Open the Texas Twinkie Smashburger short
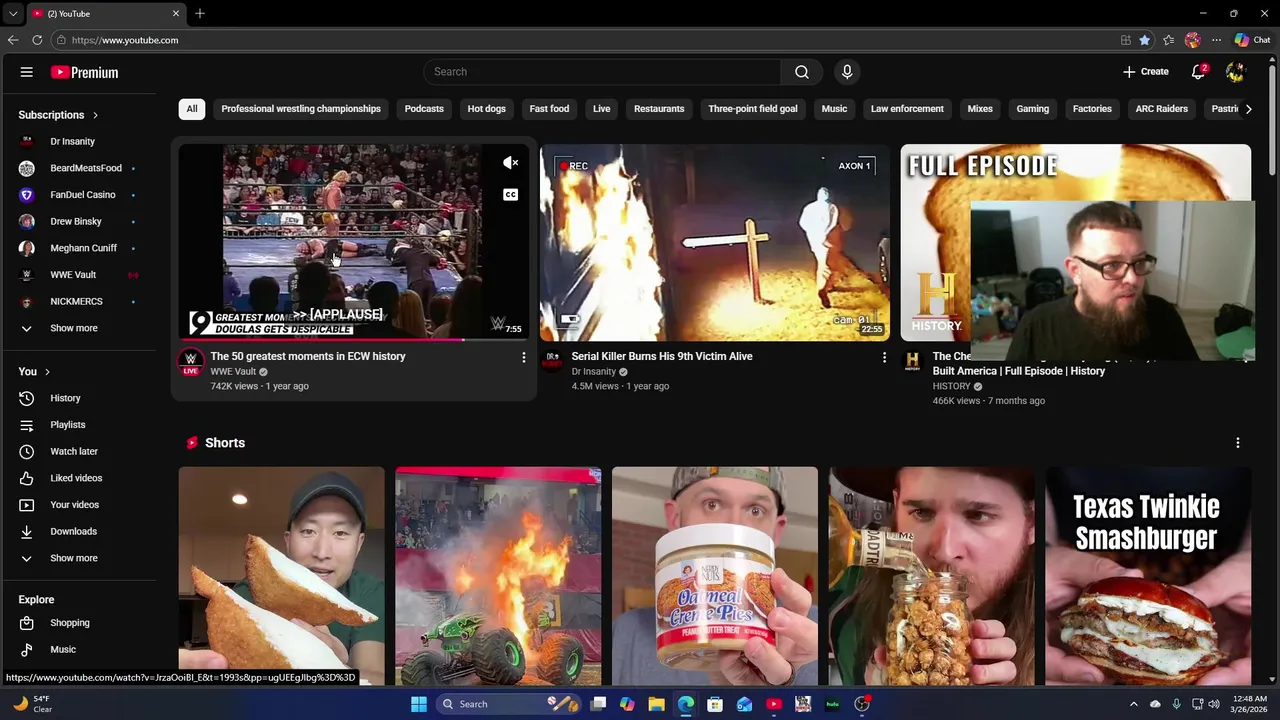 point(1148,576)
